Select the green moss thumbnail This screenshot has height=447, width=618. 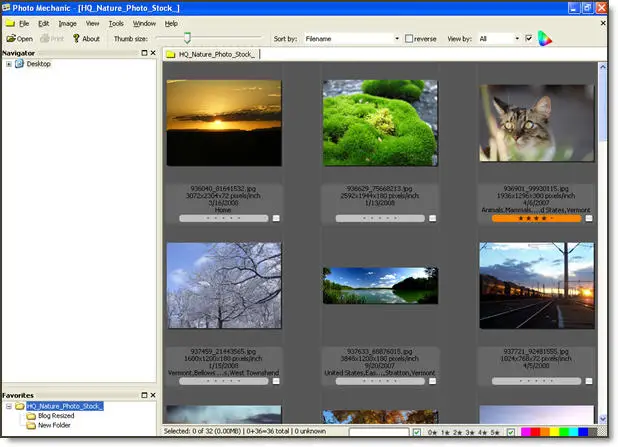point(379,123)
